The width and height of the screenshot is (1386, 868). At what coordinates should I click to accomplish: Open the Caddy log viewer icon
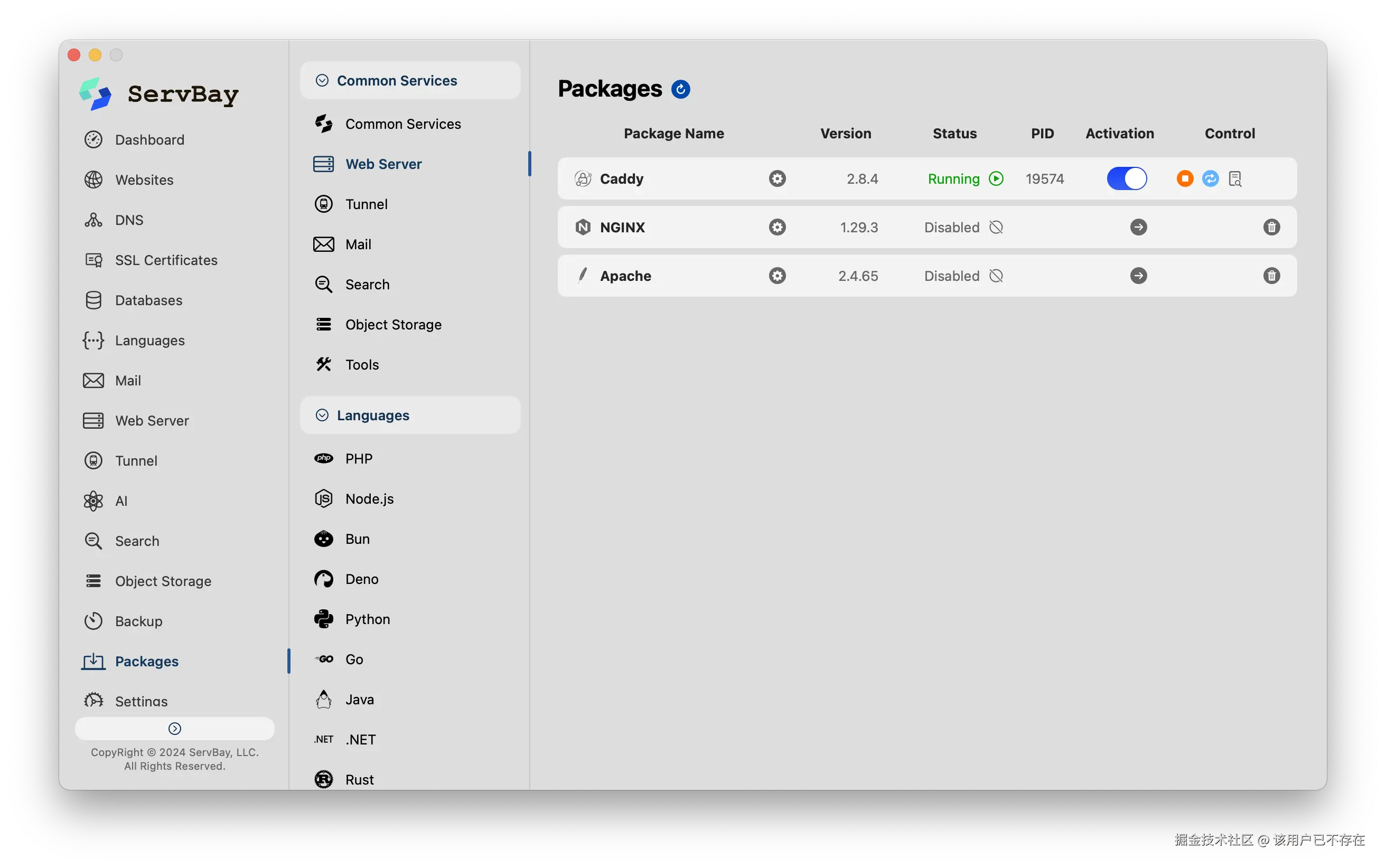[1235, 178]
